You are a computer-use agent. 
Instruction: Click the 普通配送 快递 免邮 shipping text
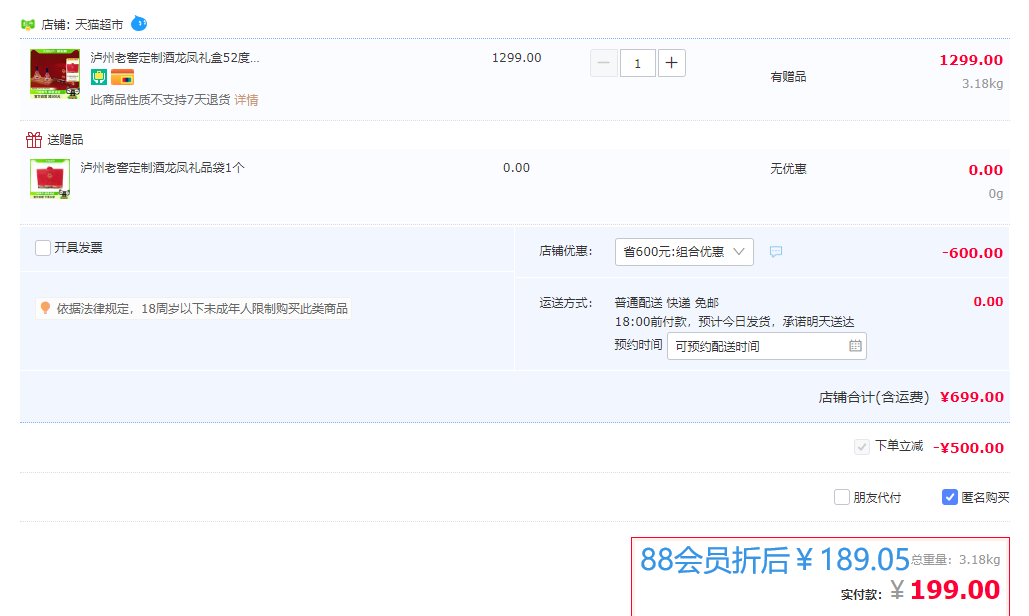point(666,302)
